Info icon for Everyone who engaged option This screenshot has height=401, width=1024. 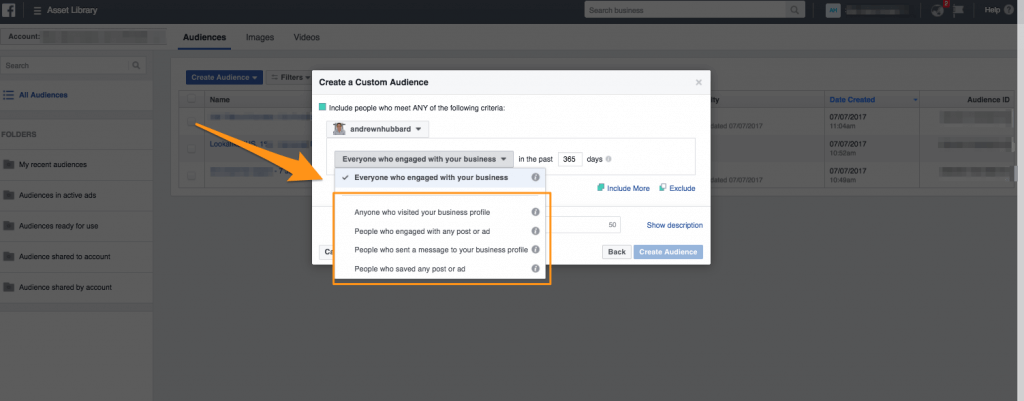coord(536,178)
